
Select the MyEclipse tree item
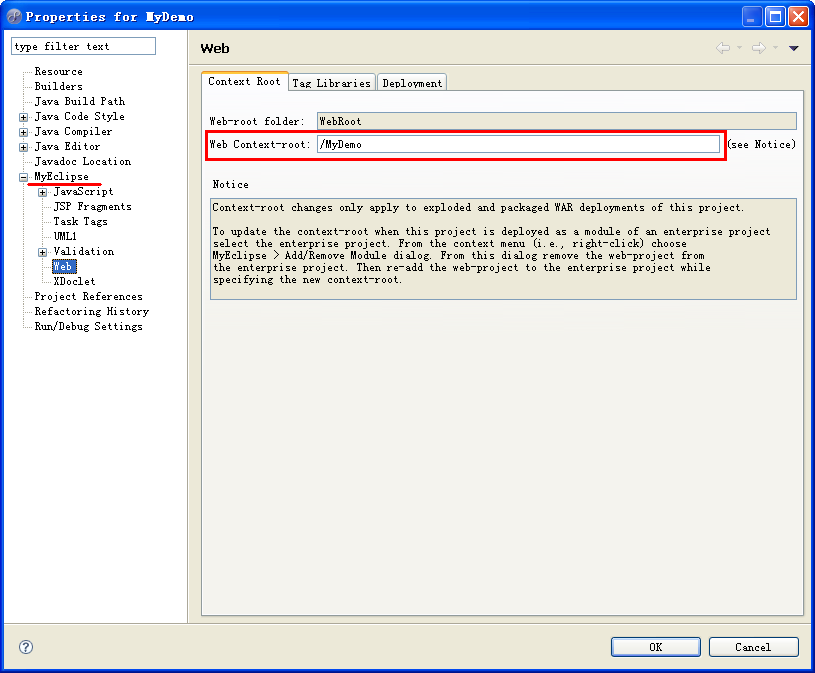point(61,177)
